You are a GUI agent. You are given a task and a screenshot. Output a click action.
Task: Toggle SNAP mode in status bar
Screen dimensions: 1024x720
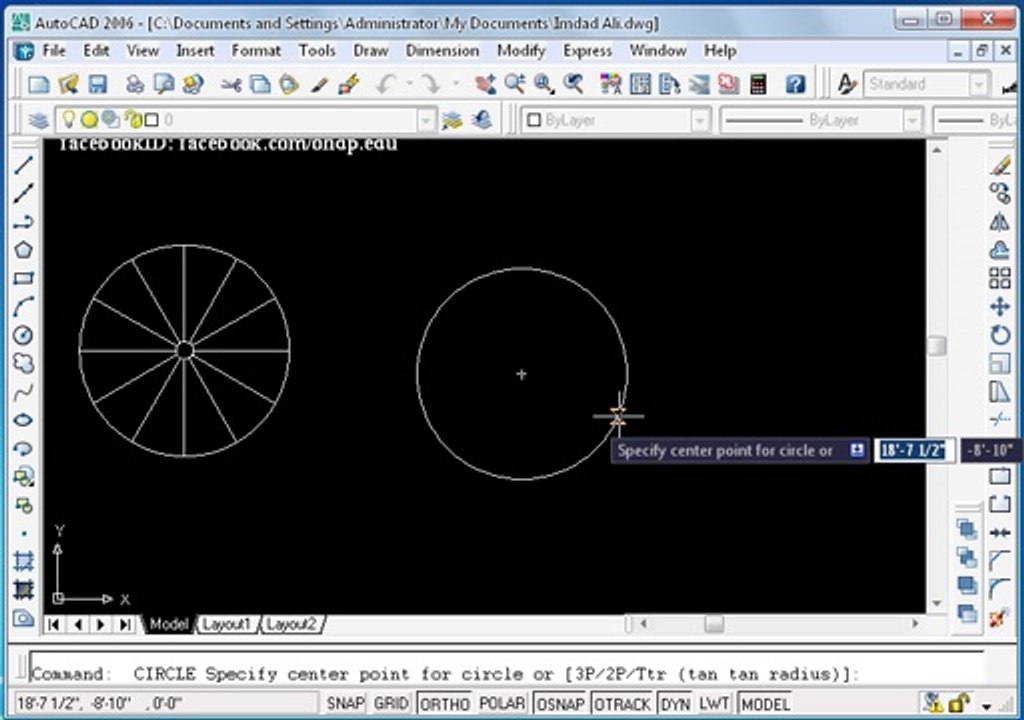point(345,704)
